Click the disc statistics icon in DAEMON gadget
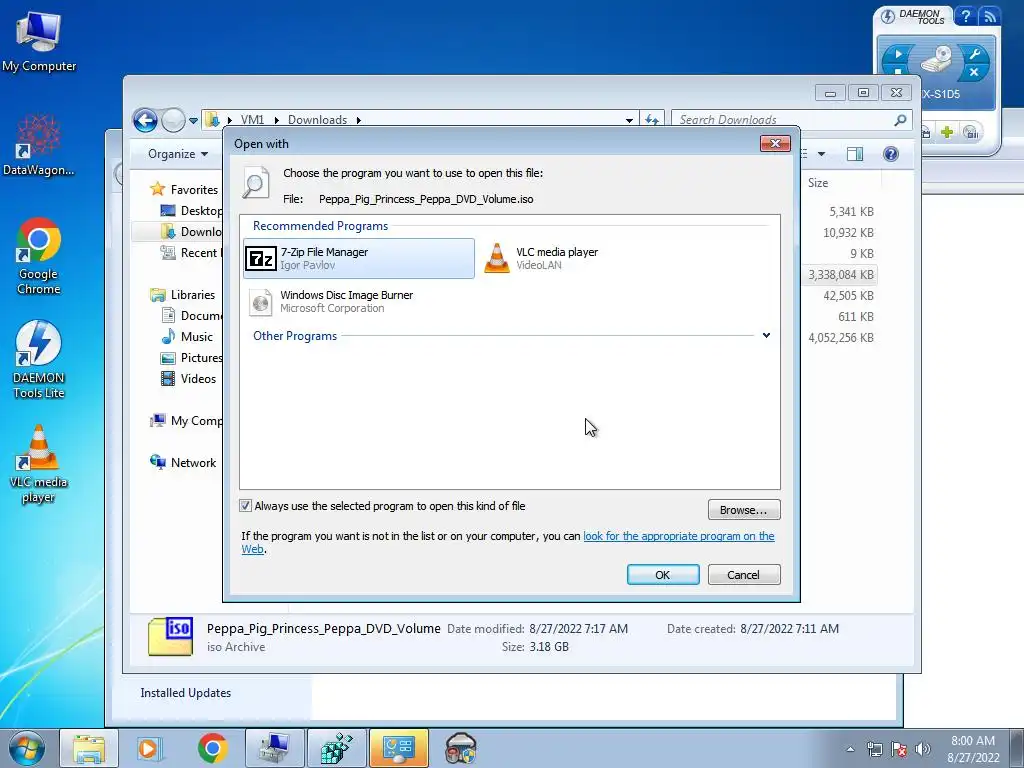The image size is (1024, 768). click(971, 133)
